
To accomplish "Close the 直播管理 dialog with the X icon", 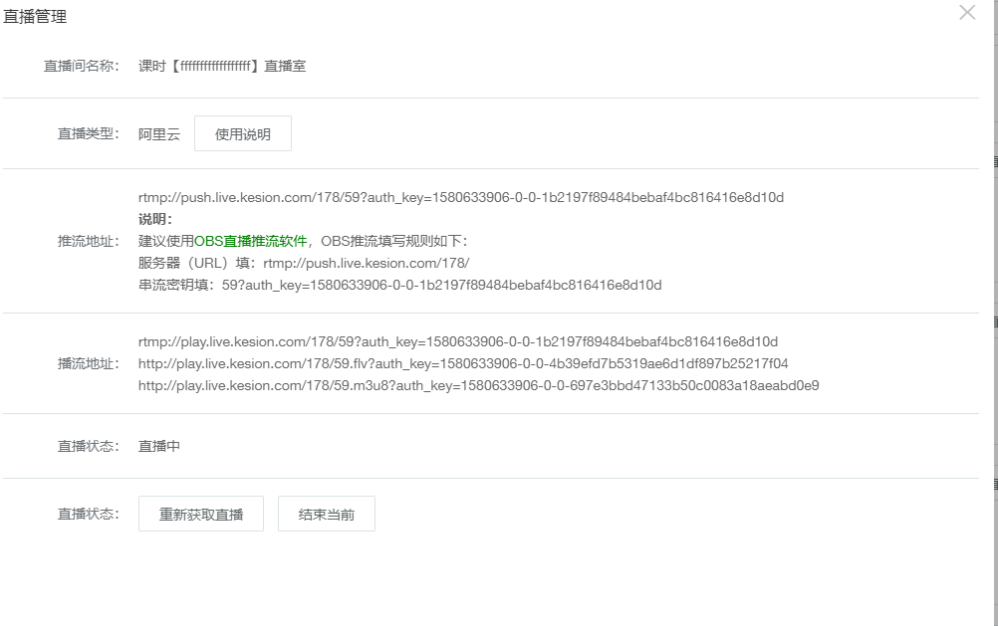I will click(966, 13).
